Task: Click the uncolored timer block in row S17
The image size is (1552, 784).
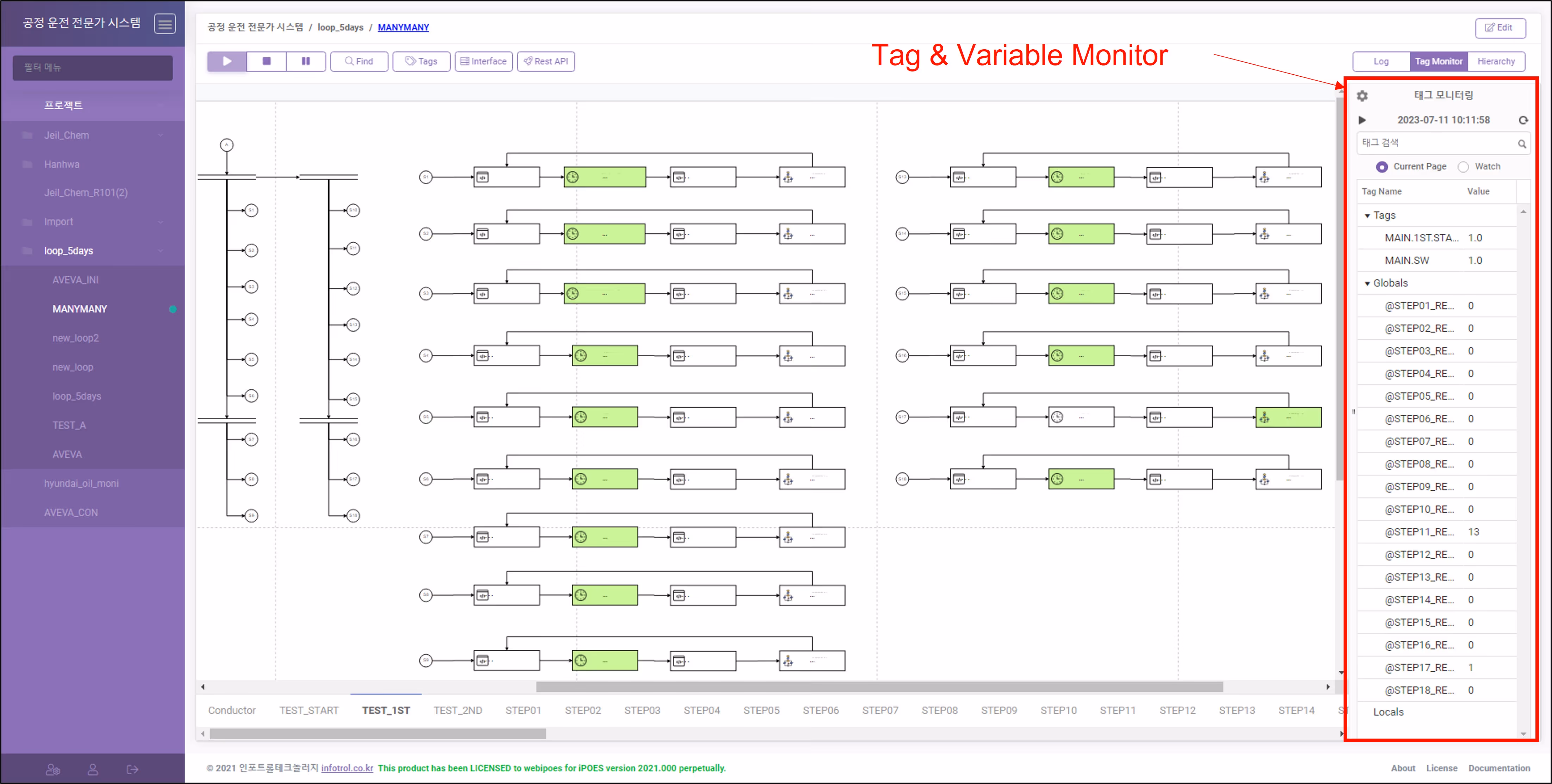Action: [x=1081, y=417]
